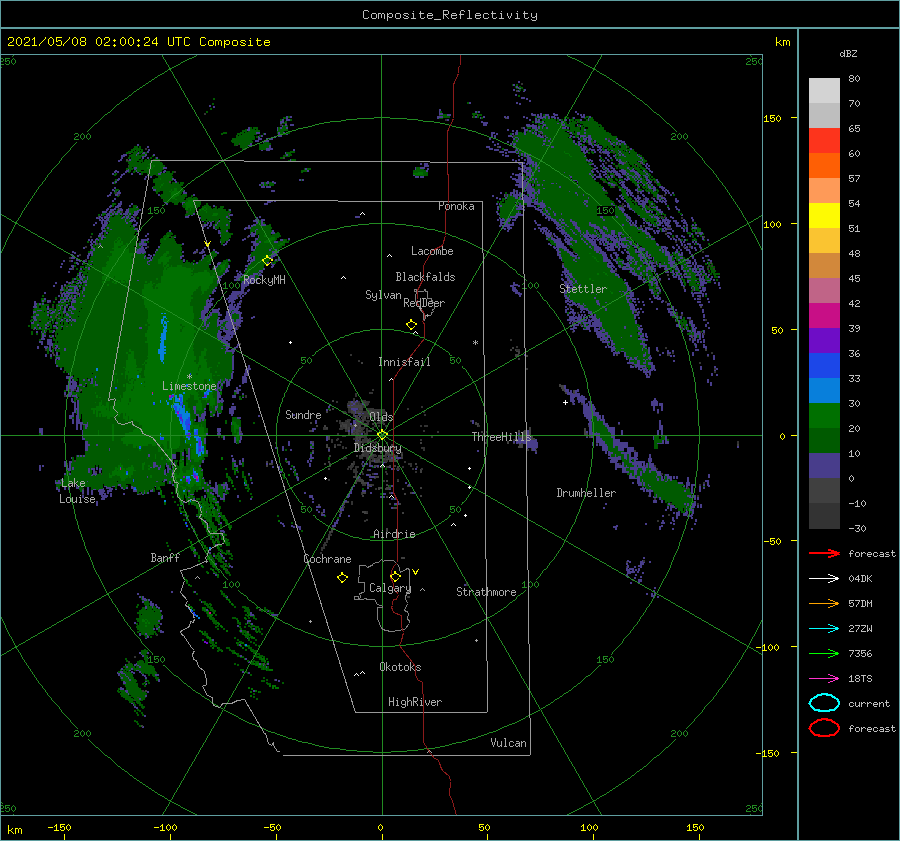
Task: Click the yellow diamond radar marker between Olds and Didsbury
Action: (382, 435)
